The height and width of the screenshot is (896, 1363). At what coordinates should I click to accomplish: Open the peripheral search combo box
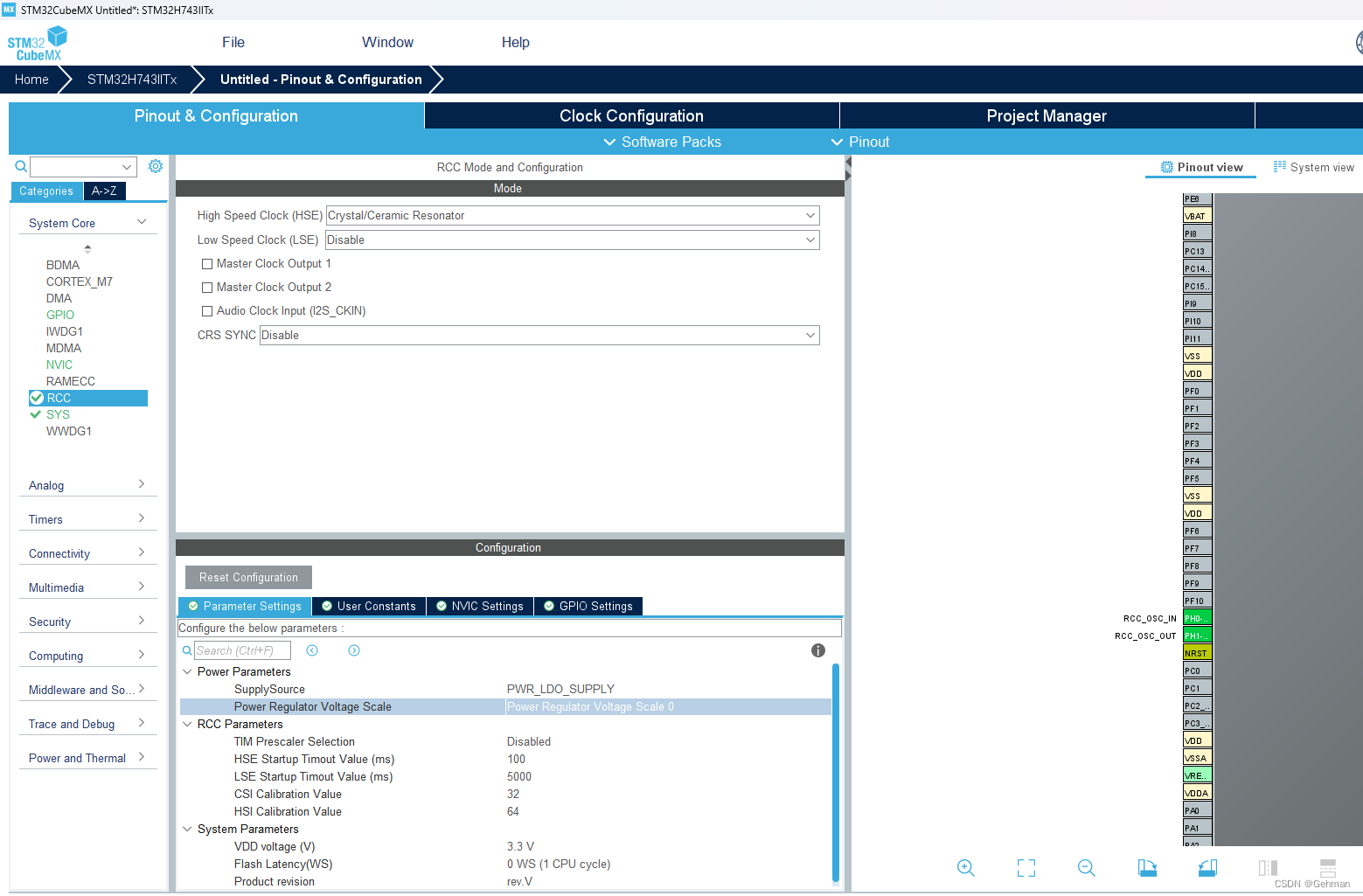pos(83,166)
